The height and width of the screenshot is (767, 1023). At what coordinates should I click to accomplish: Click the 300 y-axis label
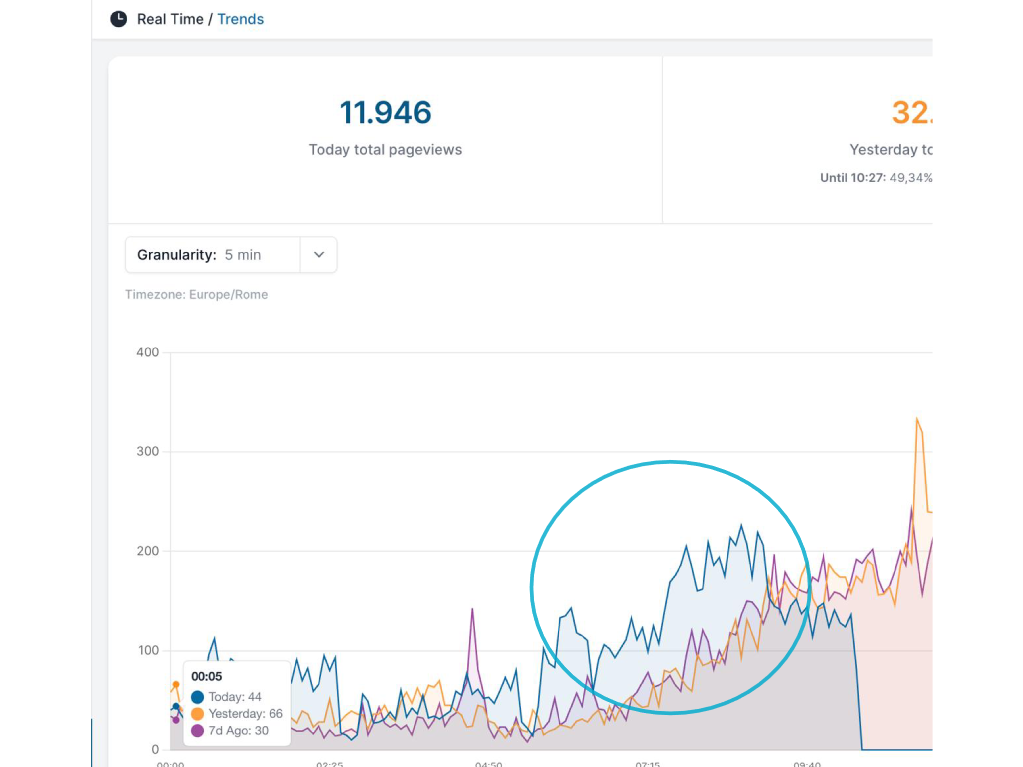pyautogui.click(x=147, y=451)
